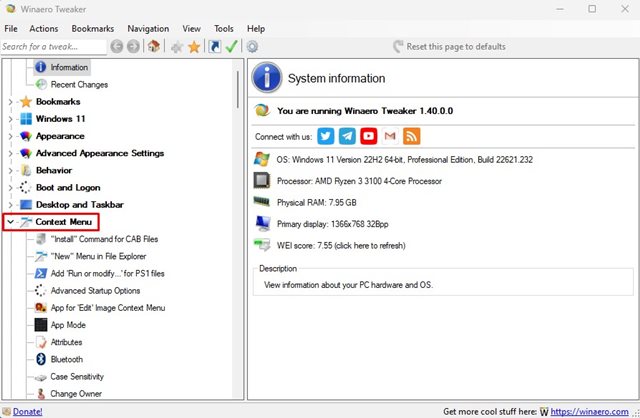Select the Case Sensitivity tree item

(77, 376)
